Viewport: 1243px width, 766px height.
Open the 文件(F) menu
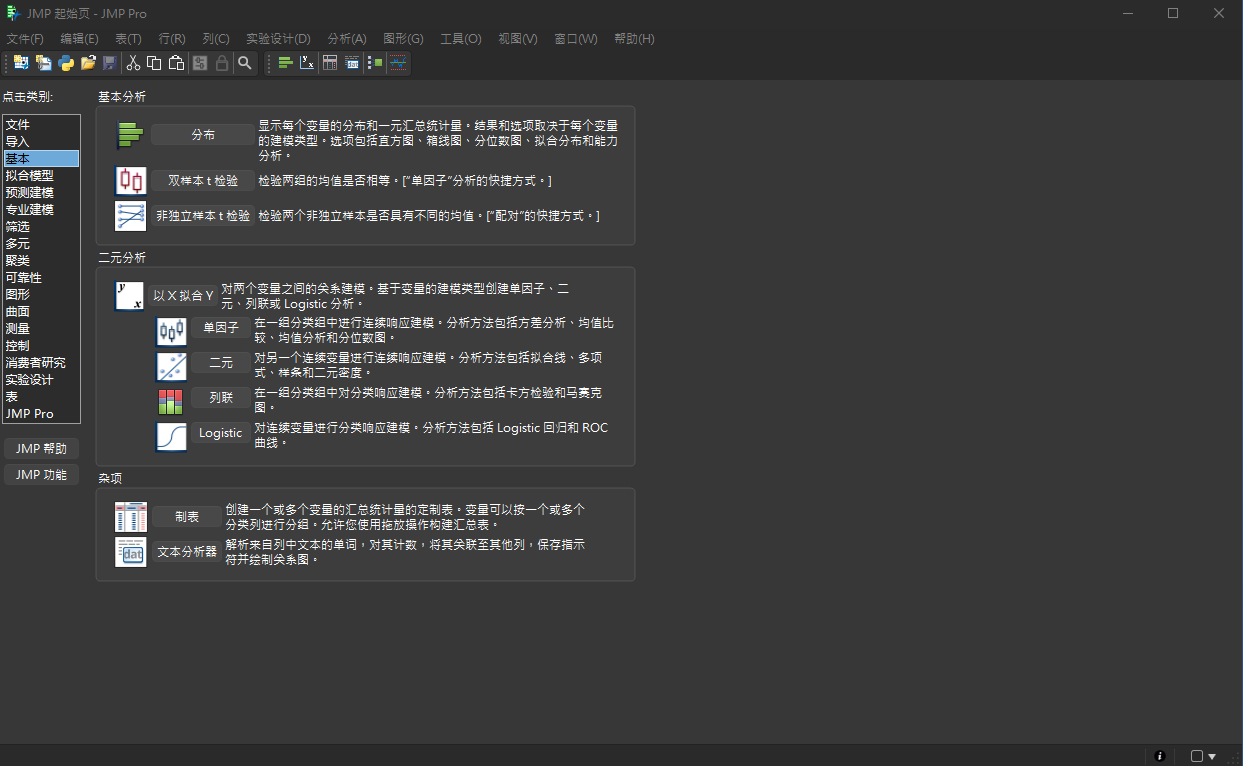click(25, 39)
